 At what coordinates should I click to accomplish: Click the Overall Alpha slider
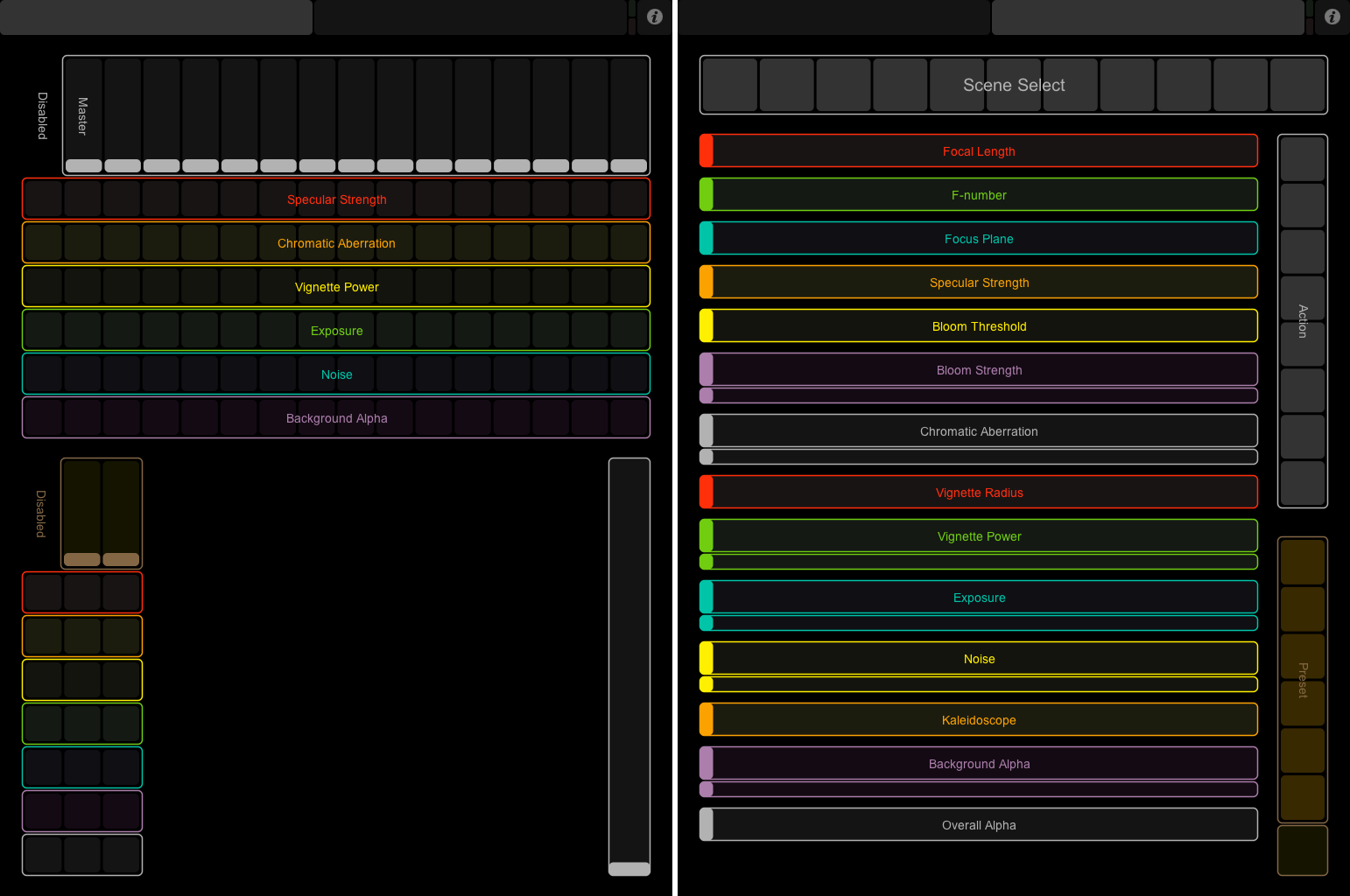point(979,825)
